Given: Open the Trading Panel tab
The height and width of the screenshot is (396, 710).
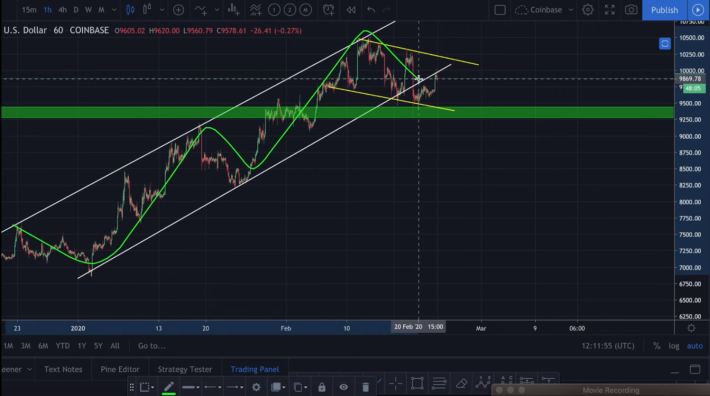Looking at the screenshot, I should pyautogui.click(x=254, y=369).
